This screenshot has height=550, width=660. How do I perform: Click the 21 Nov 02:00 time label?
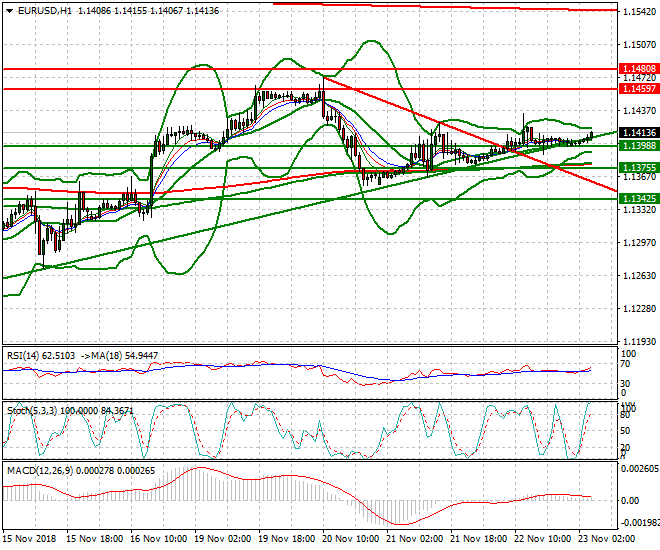(x=415, y=539)
